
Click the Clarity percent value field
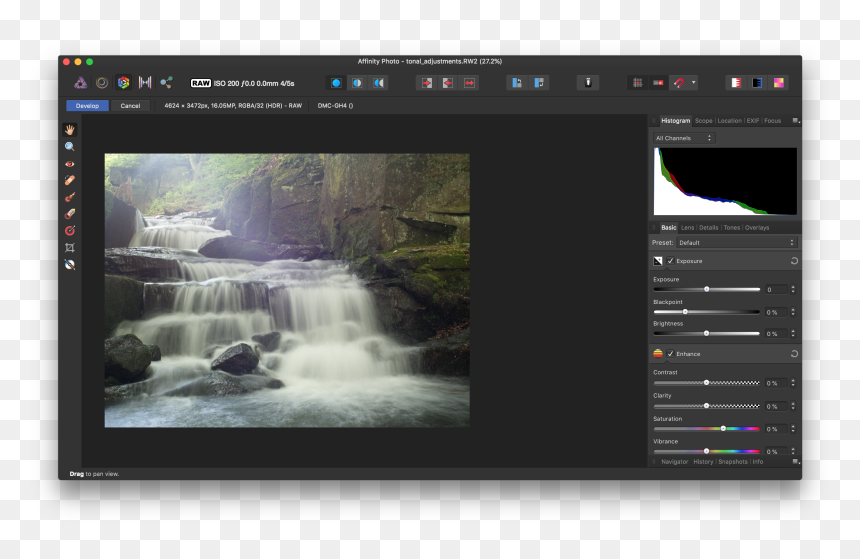click(776, 406)
